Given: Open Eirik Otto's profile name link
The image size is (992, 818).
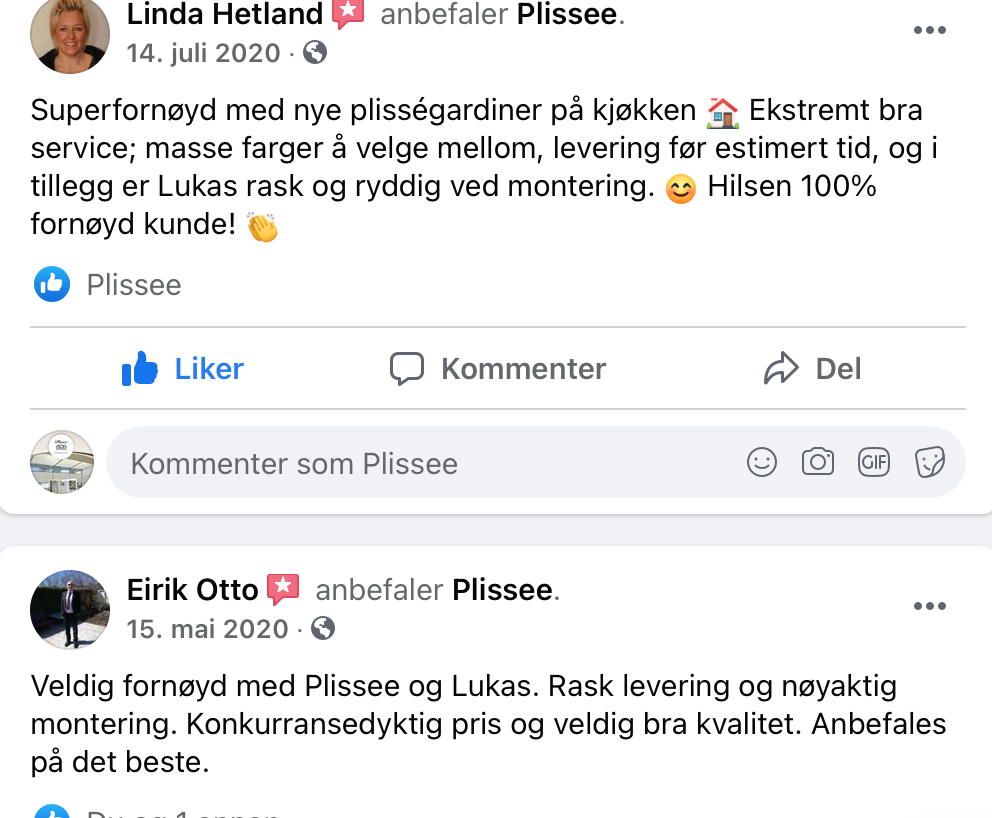Looking at the screenshot, I should pyautogui.click(x=193, y=590).
